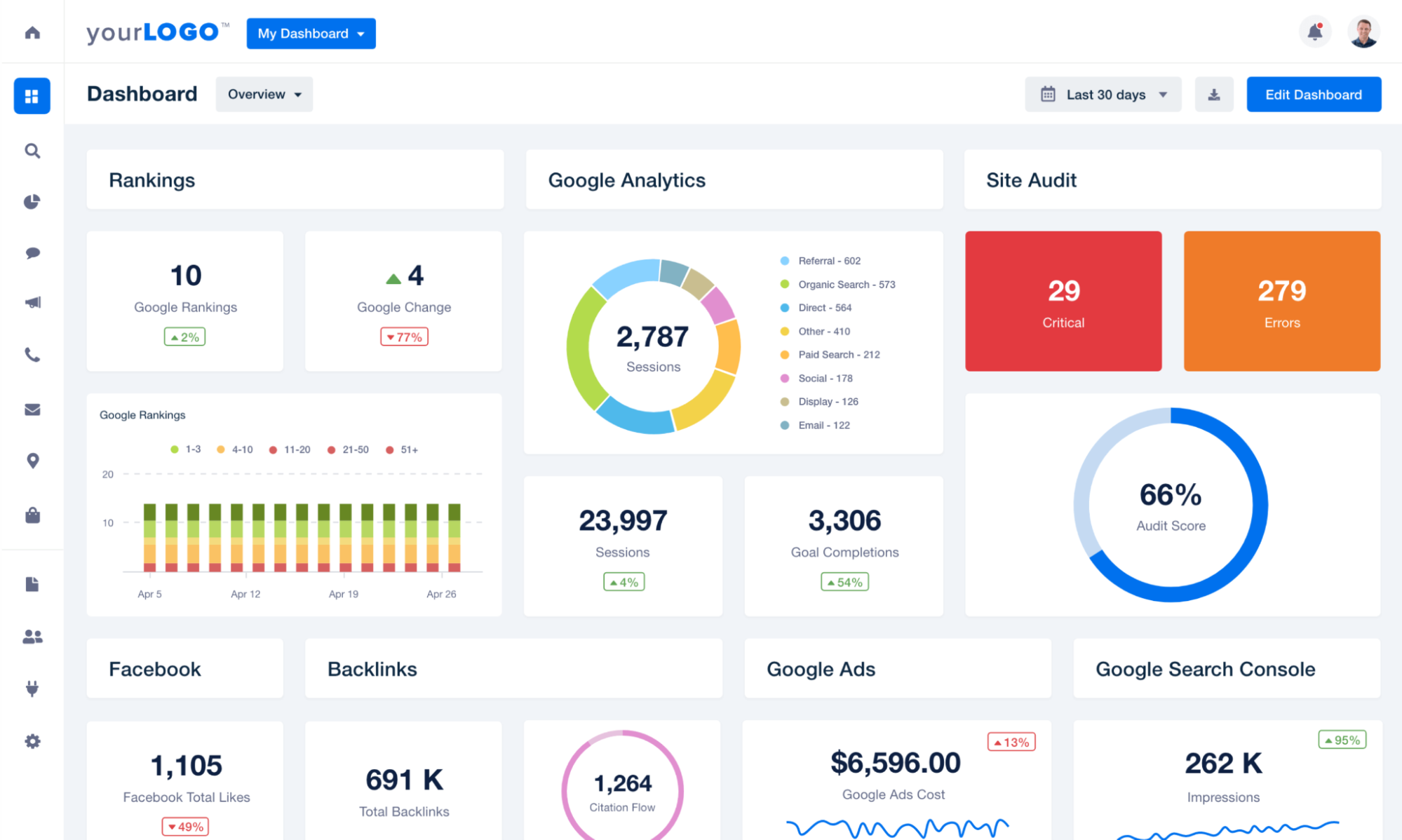Expand the Overview dropdown
Screen dimensions: 1402x840
[264, 94]
